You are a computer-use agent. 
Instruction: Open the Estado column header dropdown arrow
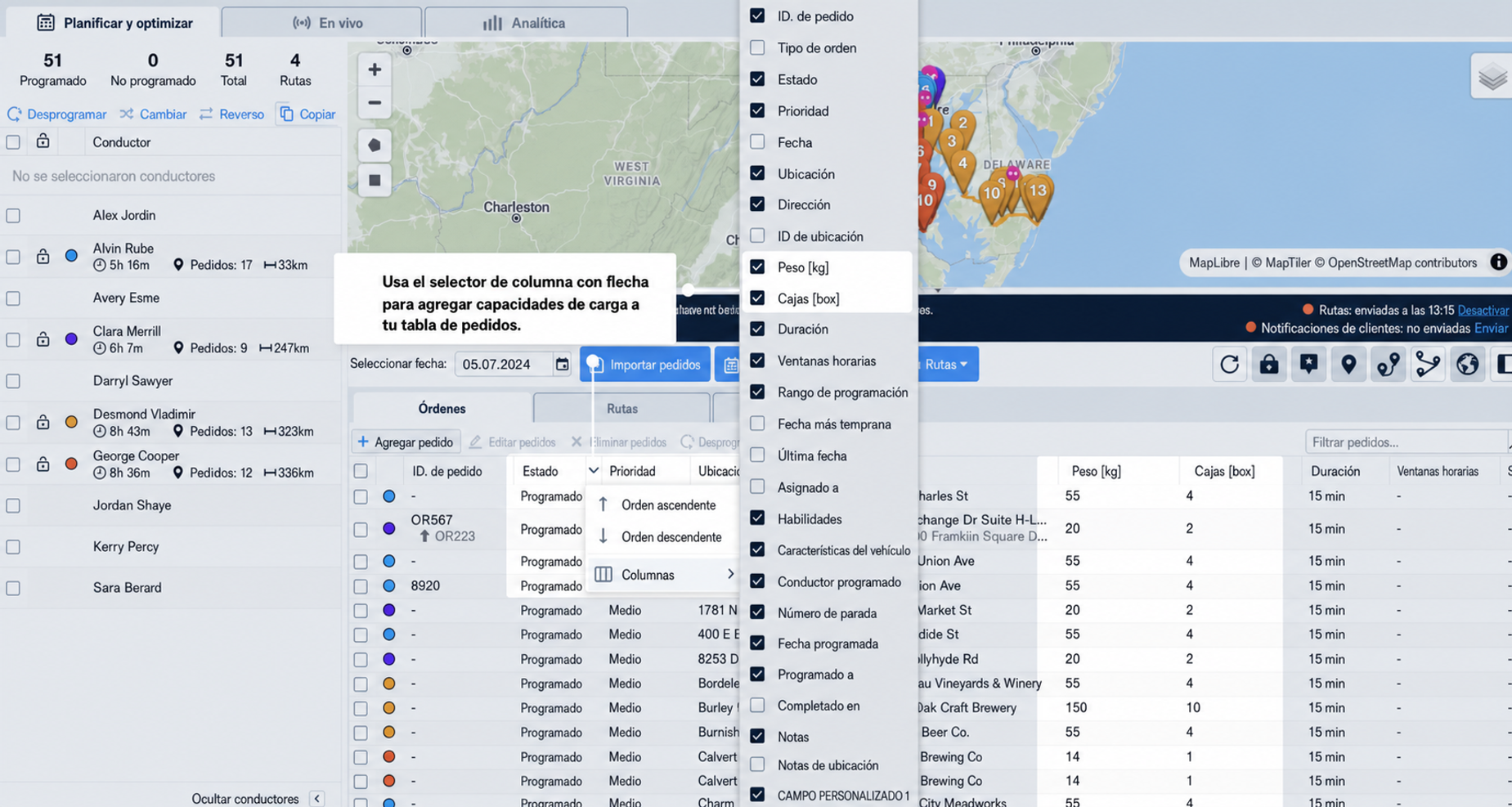(x=594, y=471)
